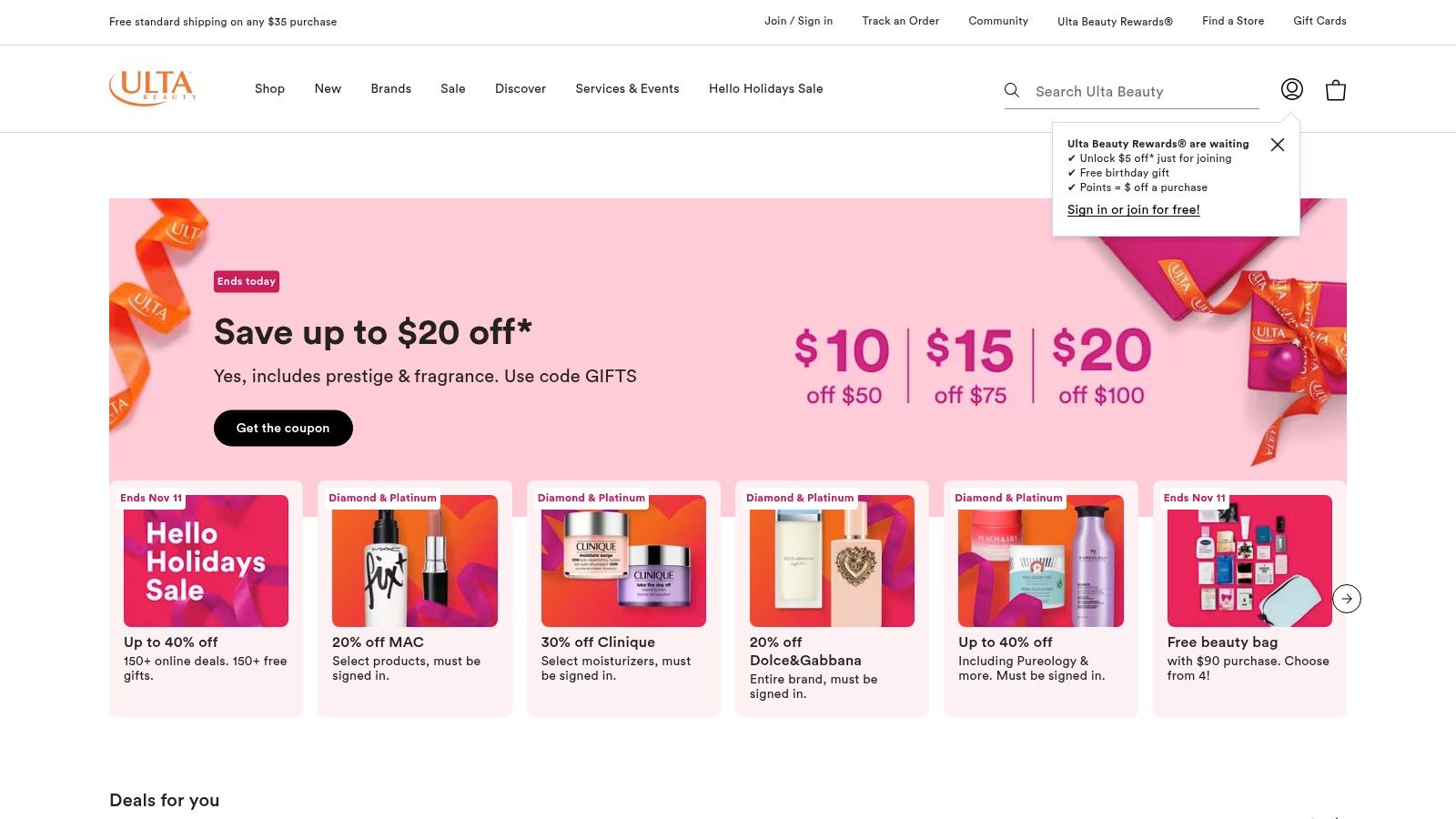Open the account profile icon
The image size is (1456, 819).
click(x=1291, y=89)
